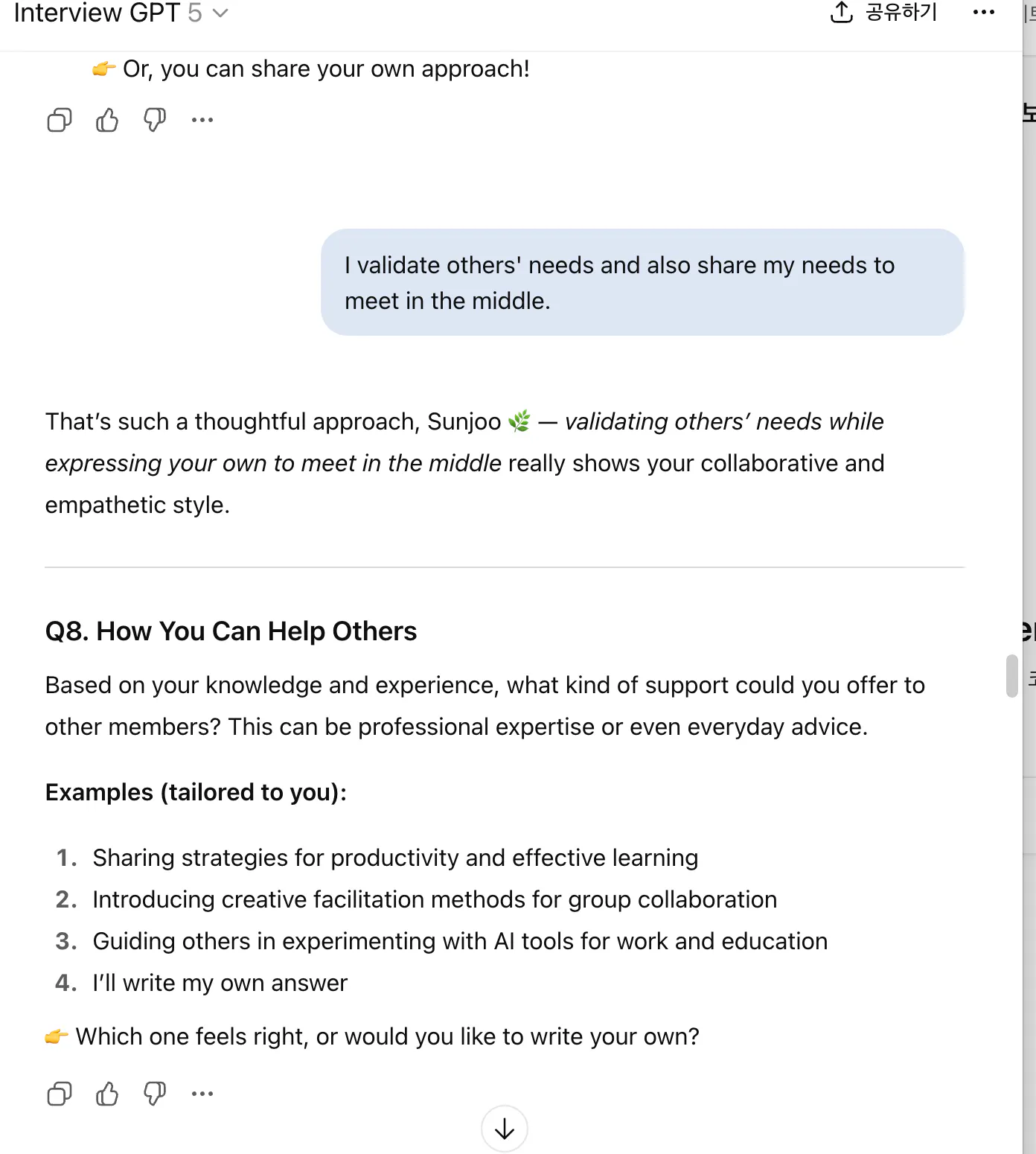Like the Q8 How You Can Help response
The width and height of the screenshot is (1036, 1154).
click(107, 1094)
